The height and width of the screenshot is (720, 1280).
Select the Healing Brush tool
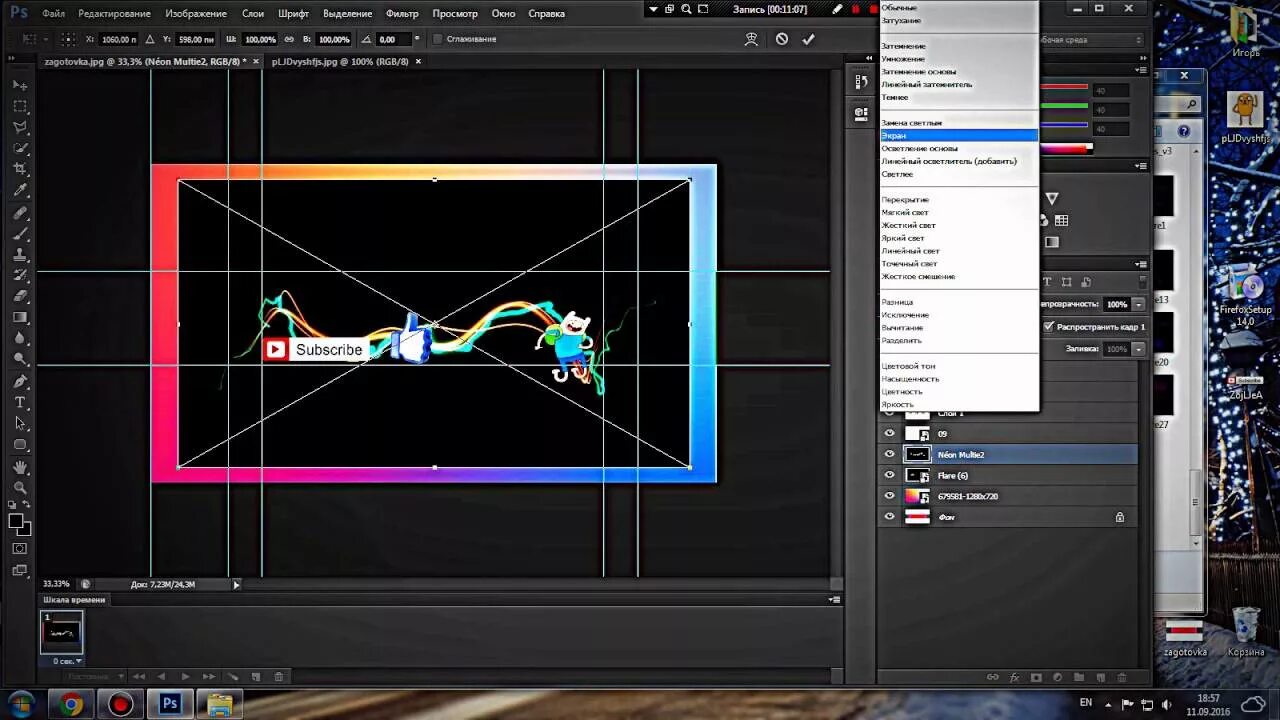(20, 213)
